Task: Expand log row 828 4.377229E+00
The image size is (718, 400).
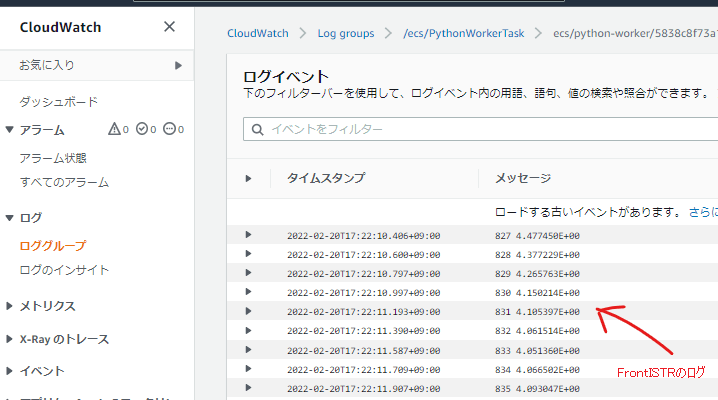Action: click(248, 254)
